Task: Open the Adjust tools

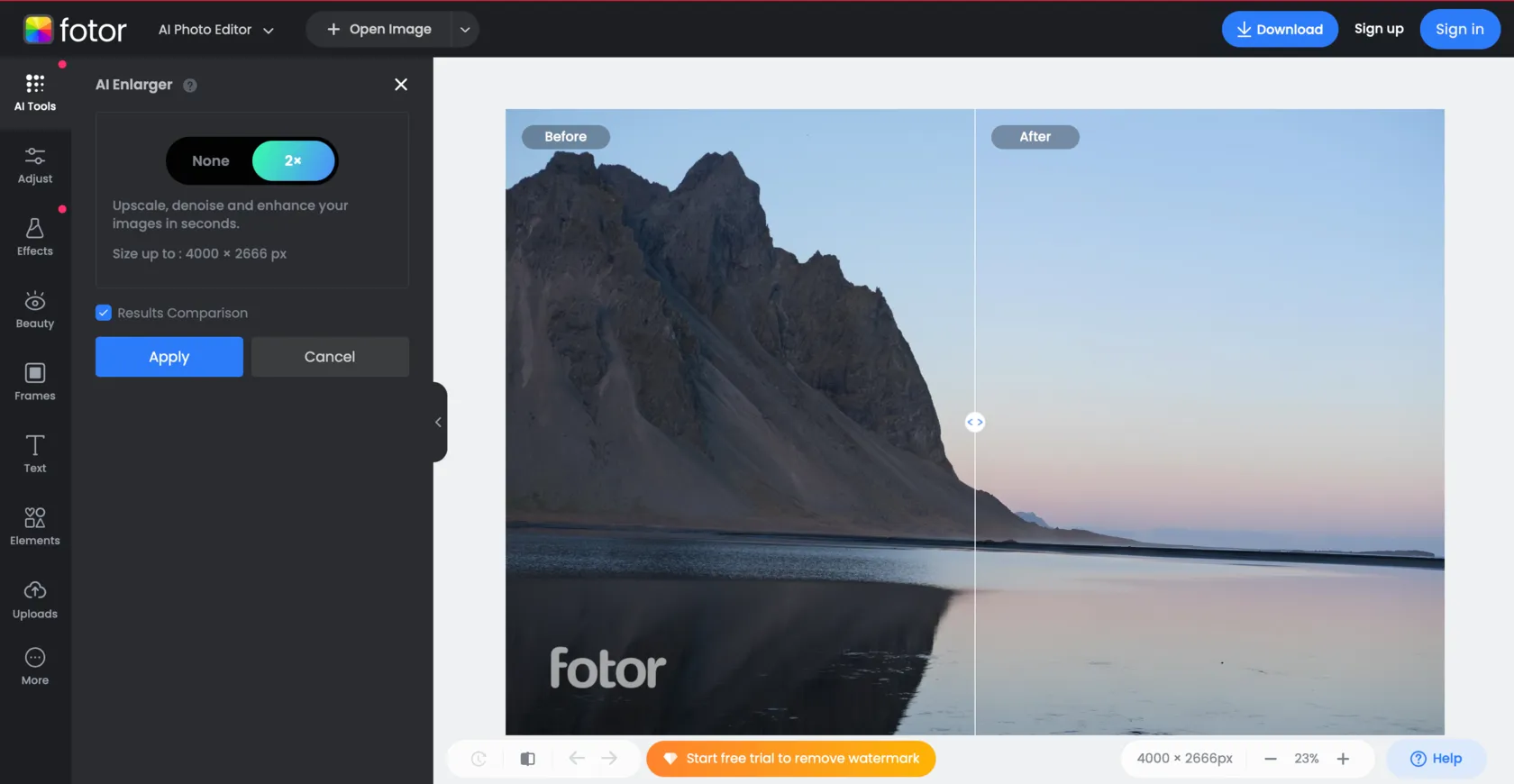Action: pyautogui.click(x=35, y=166)
